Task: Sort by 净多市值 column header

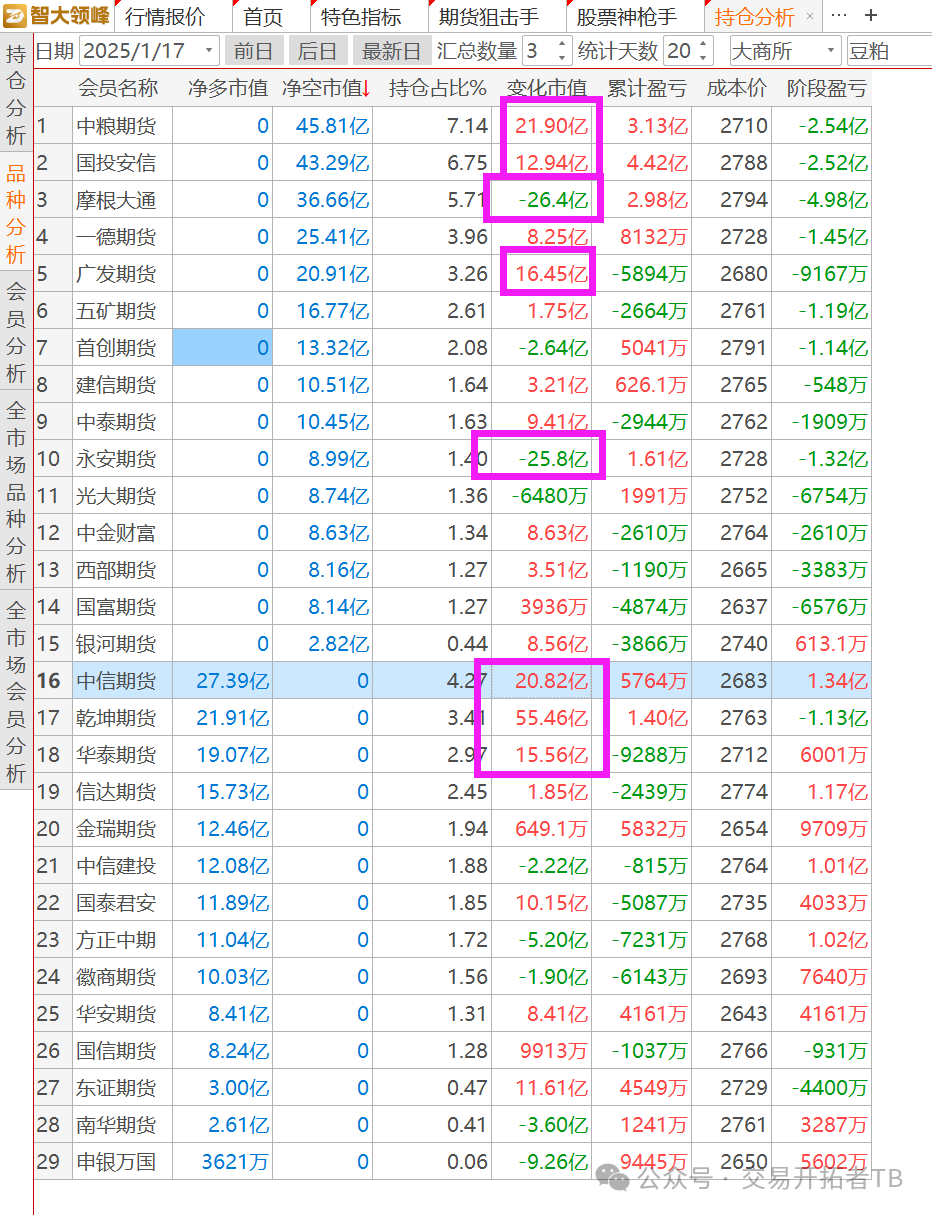Action: click(x=228, y=88)
